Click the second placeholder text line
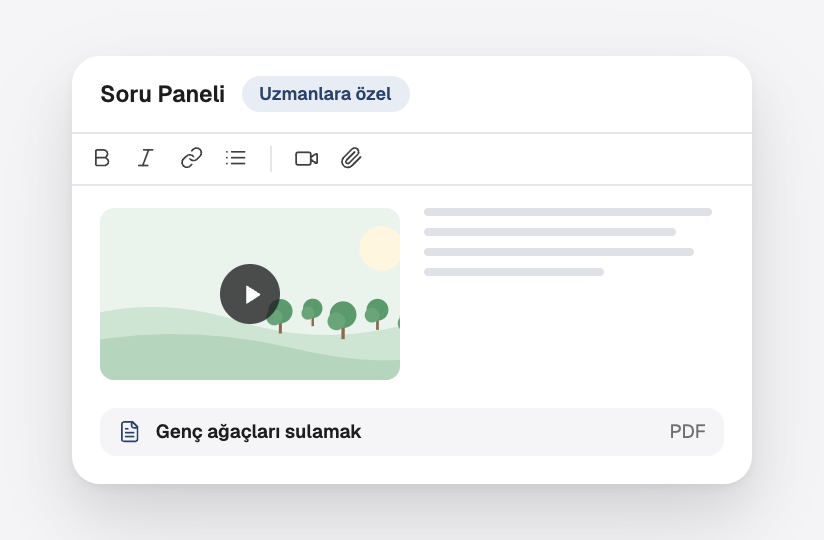The height and width of the screenshot is (540, 824). click(550, 232)
